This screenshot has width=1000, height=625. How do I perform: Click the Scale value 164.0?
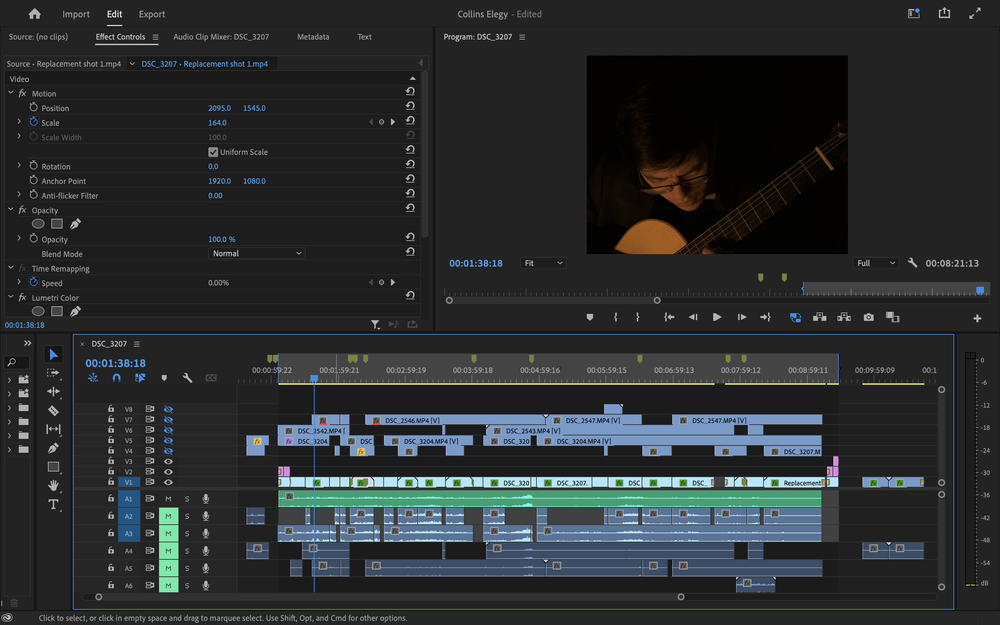(217, 123)
